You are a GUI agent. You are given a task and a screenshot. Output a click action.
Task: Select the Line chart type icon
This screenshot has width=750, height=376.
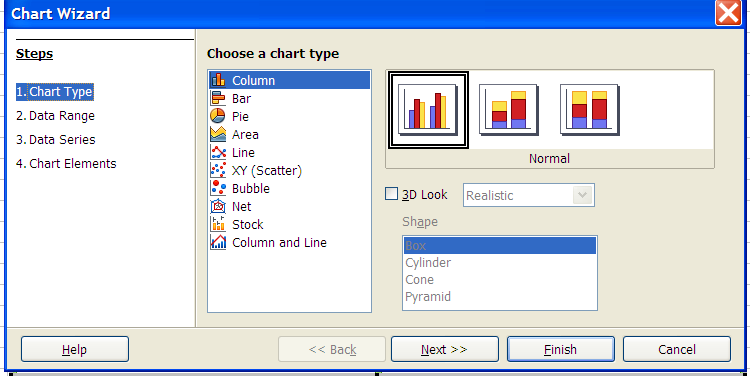pos(218,152)
